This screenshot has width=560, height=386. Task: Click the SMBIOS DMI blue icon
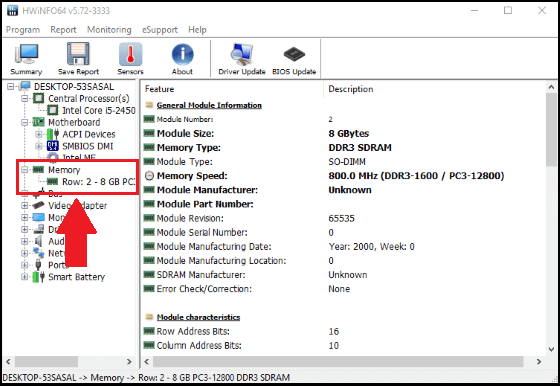tap(52, 146)
